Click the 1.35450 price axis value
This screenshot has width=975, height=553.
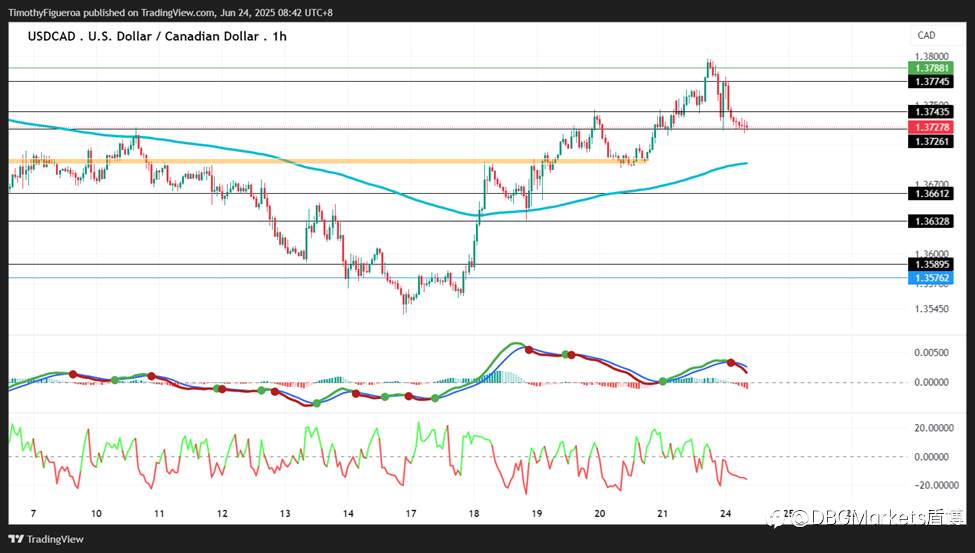pyautogui.click(x=931, y=309)
